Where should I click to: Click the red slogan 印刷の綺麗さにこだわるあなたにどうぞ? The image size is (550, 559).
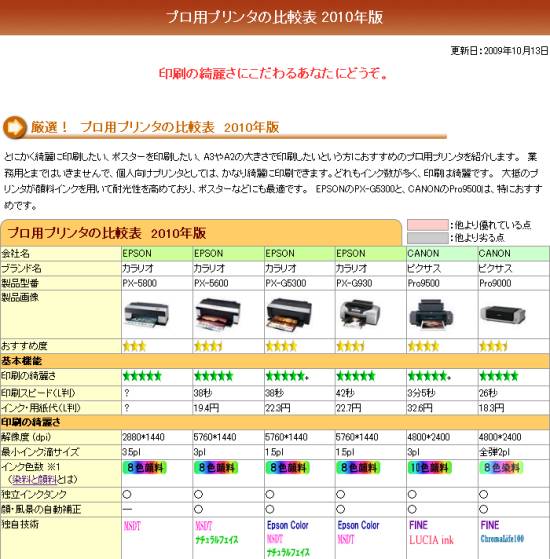click(273, 73)
